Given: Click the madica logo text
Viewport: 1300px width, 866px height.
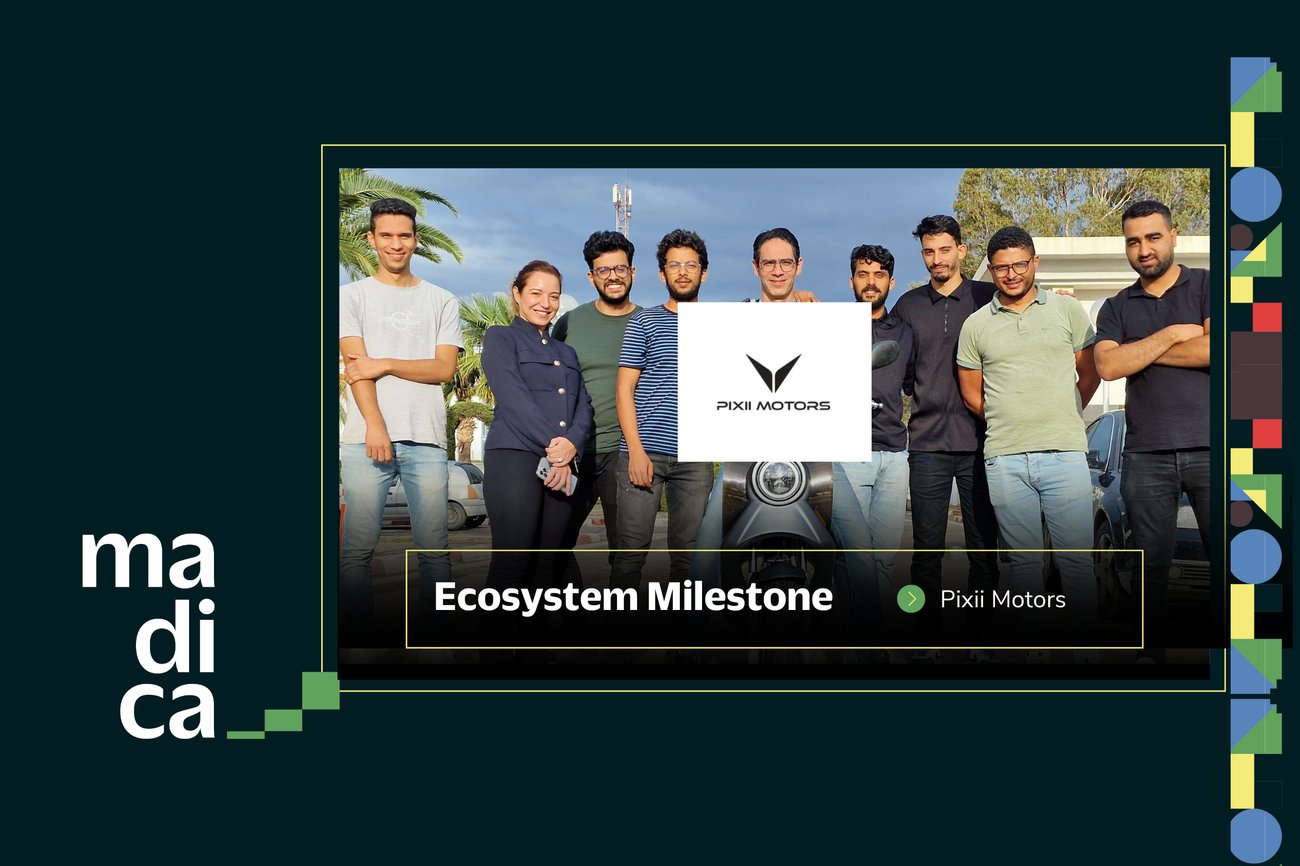Looking at the screenshot, I should coord(148,635).
